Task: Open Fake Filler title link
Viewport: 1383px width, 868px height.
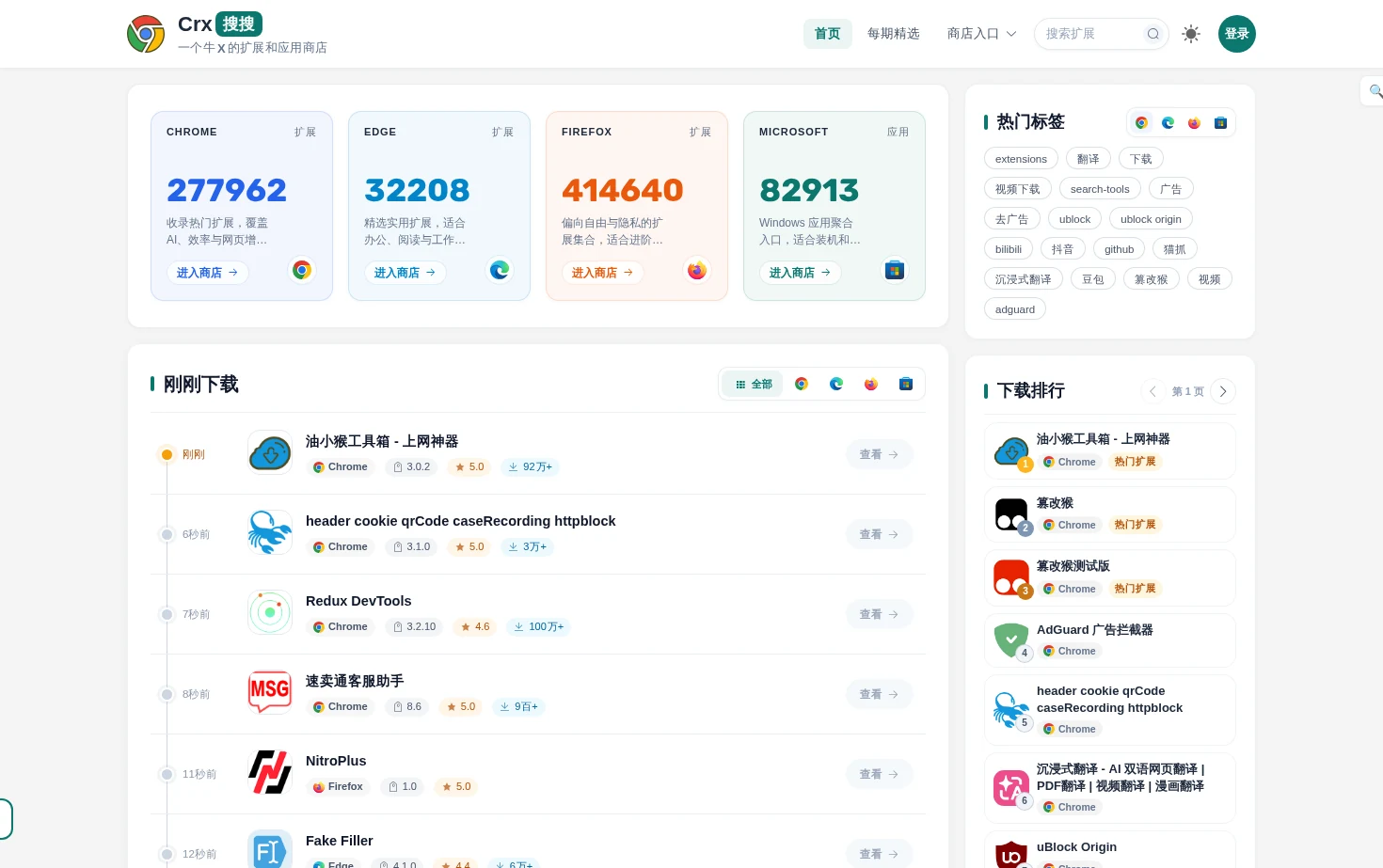Action: point(340,841)
